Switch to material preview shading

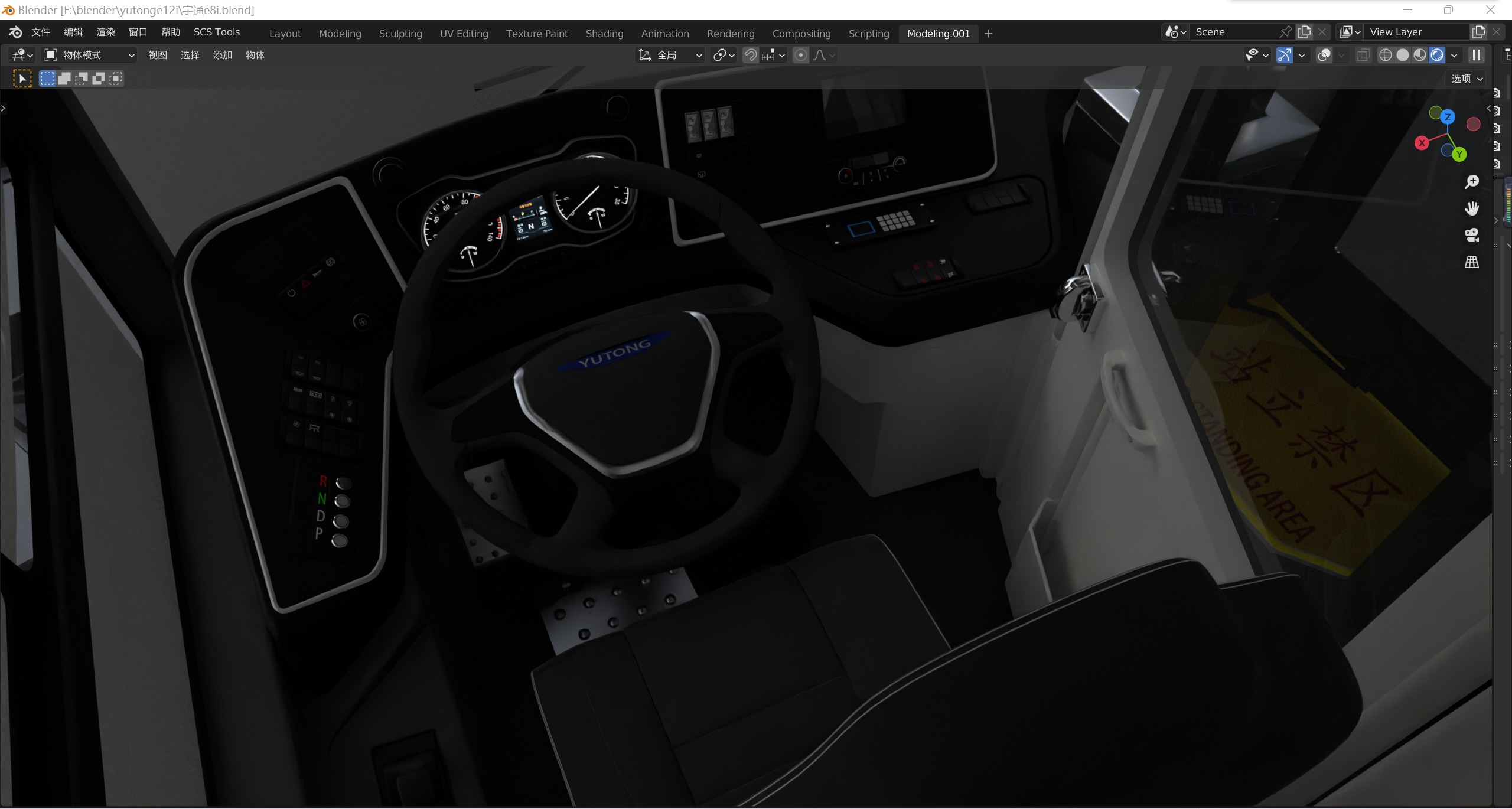(1419, 55)
